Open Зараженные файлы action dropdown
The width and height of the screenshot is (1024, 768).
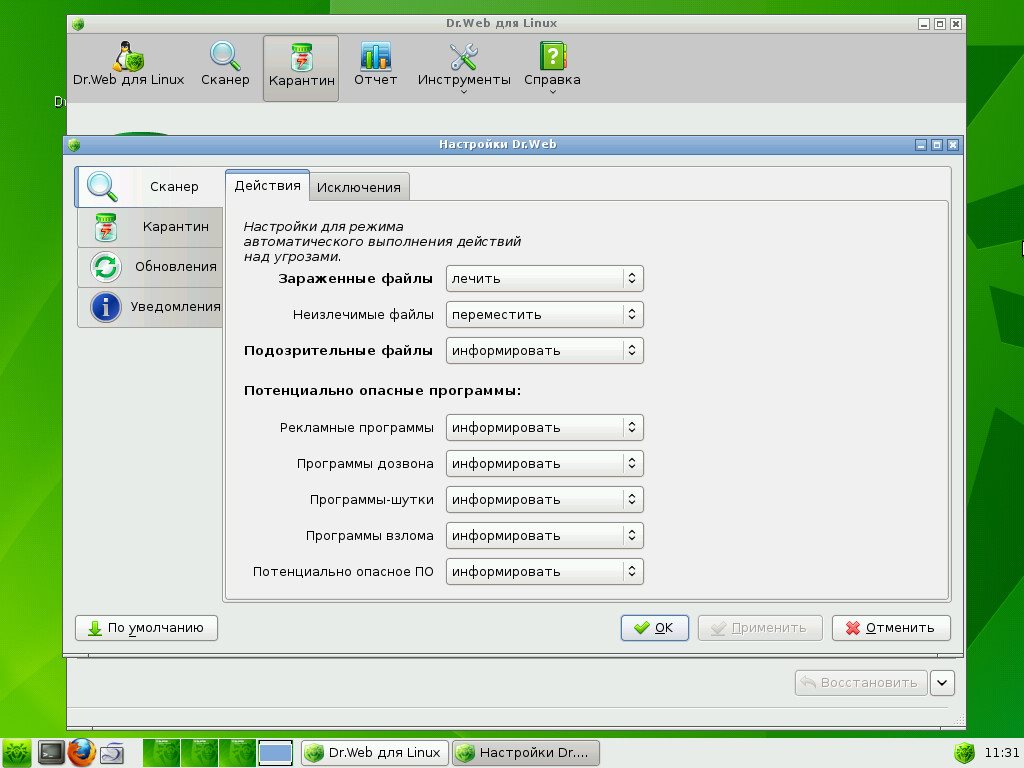tap(545, 278)
